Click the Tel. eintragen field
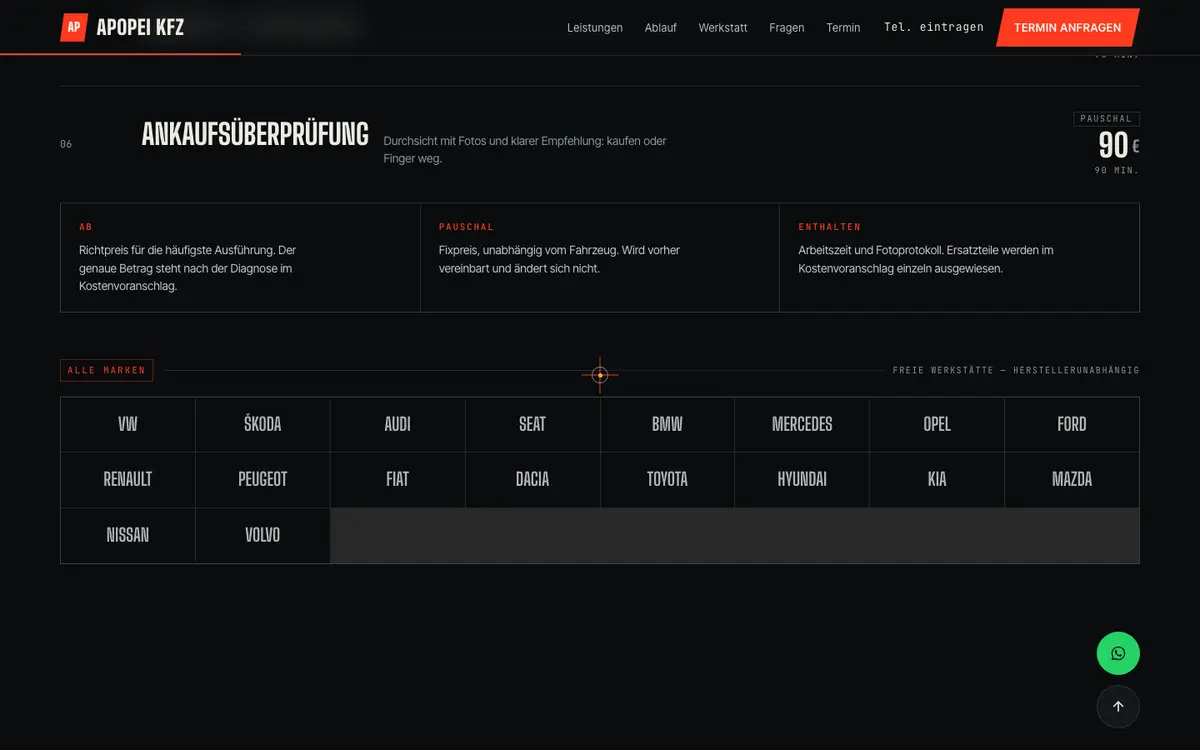The height and width of the screenshot is (750, 1200). point(934,27)
